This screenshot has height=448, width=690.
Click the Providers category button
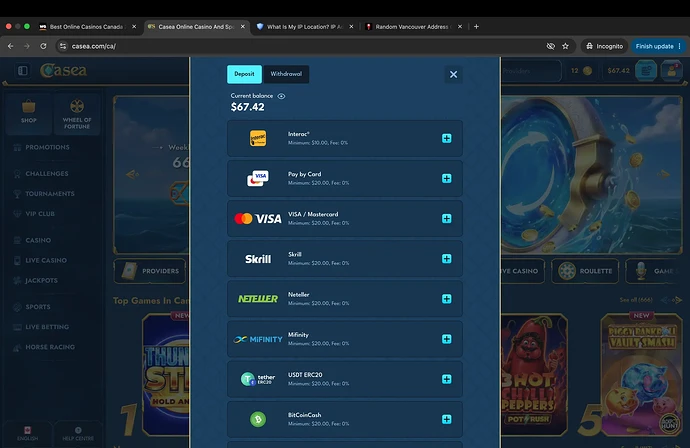pyautogui.click(x=150, y=271)
